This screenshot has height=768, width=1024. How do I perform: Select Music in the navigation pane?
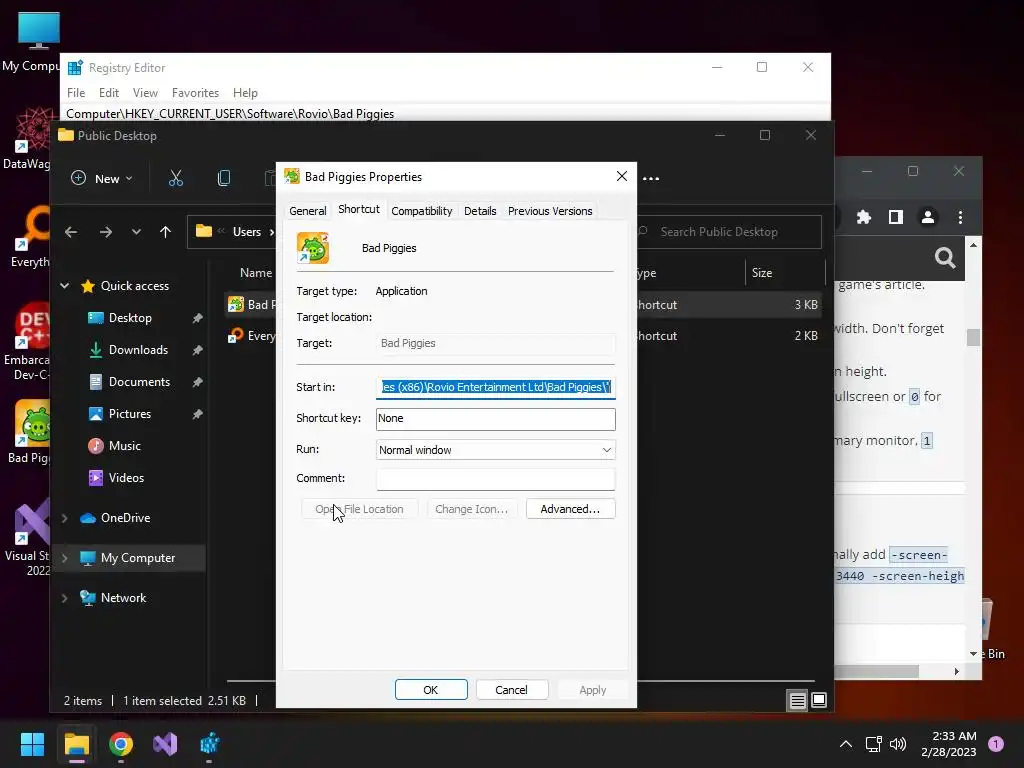pos(124,446)
